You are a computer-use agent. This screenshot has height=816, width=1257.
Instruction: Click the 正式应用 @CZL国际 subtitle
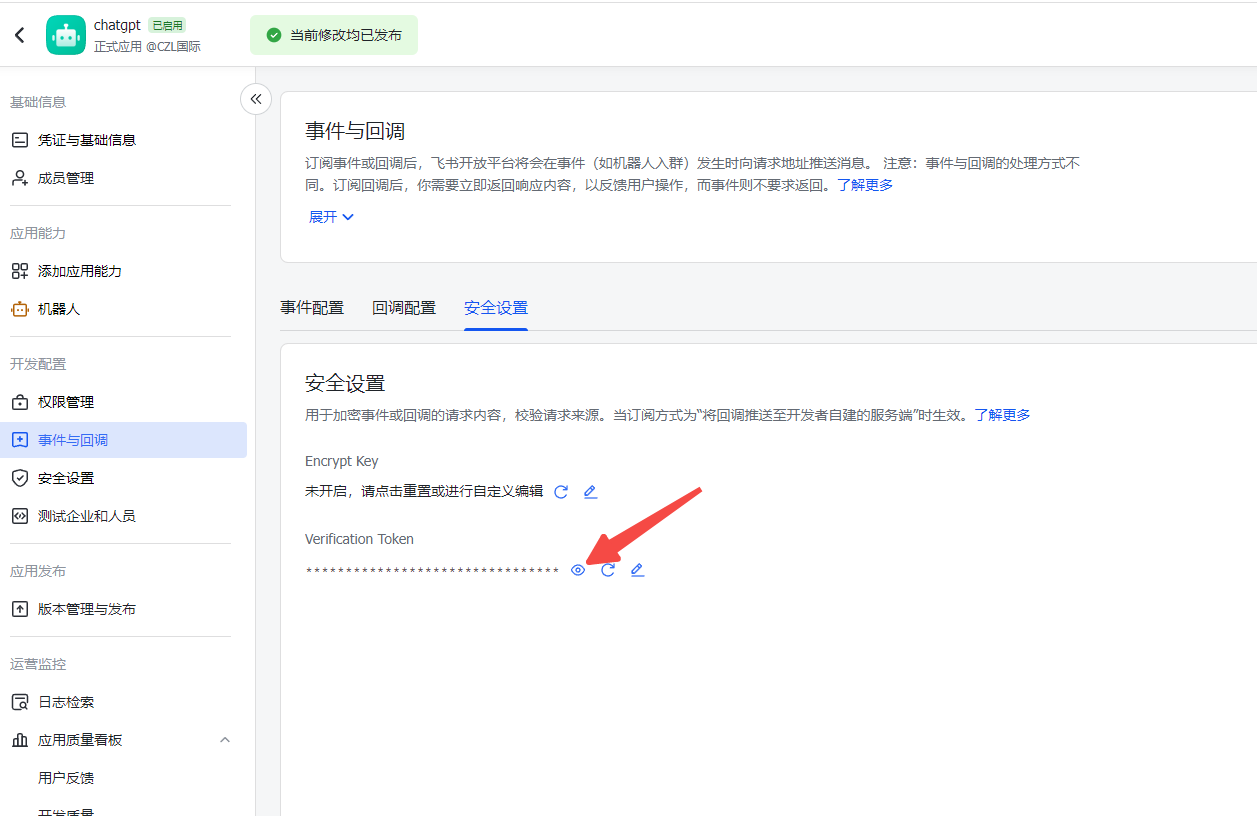coord(147,46)
